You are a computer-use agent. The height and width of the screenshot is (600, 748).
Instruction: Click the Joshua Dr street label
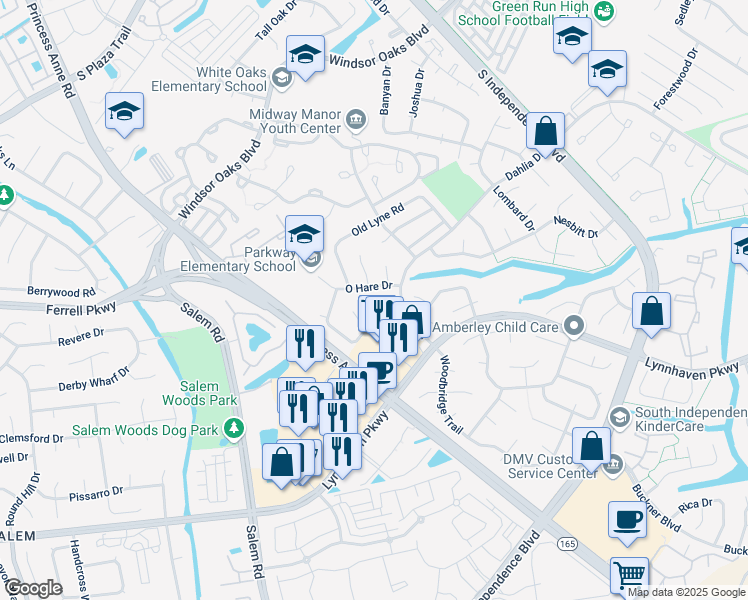pyautogui.click(x=416, y=93)
